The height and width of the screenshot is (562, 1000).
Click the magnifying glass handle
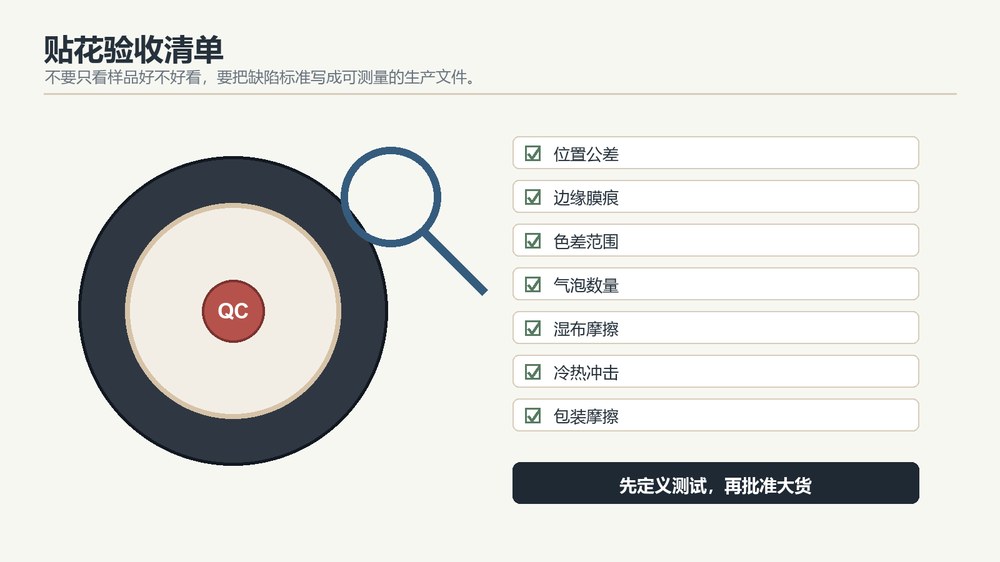pyautogui.click(x=456, y=263)
